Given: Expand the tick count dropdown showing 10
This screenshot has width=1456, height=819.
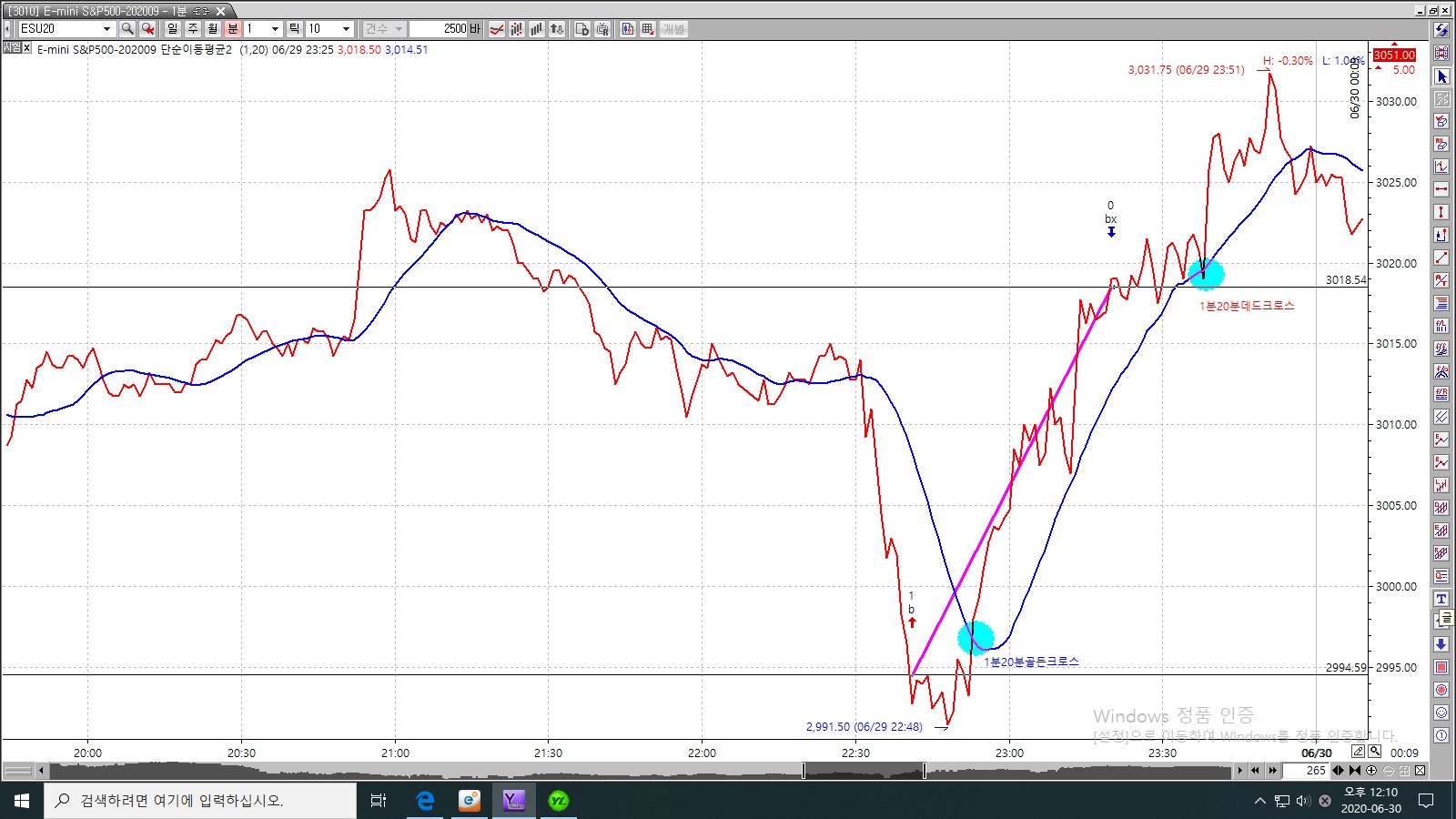Looking at the screenshot, I should tap(346, 29).
